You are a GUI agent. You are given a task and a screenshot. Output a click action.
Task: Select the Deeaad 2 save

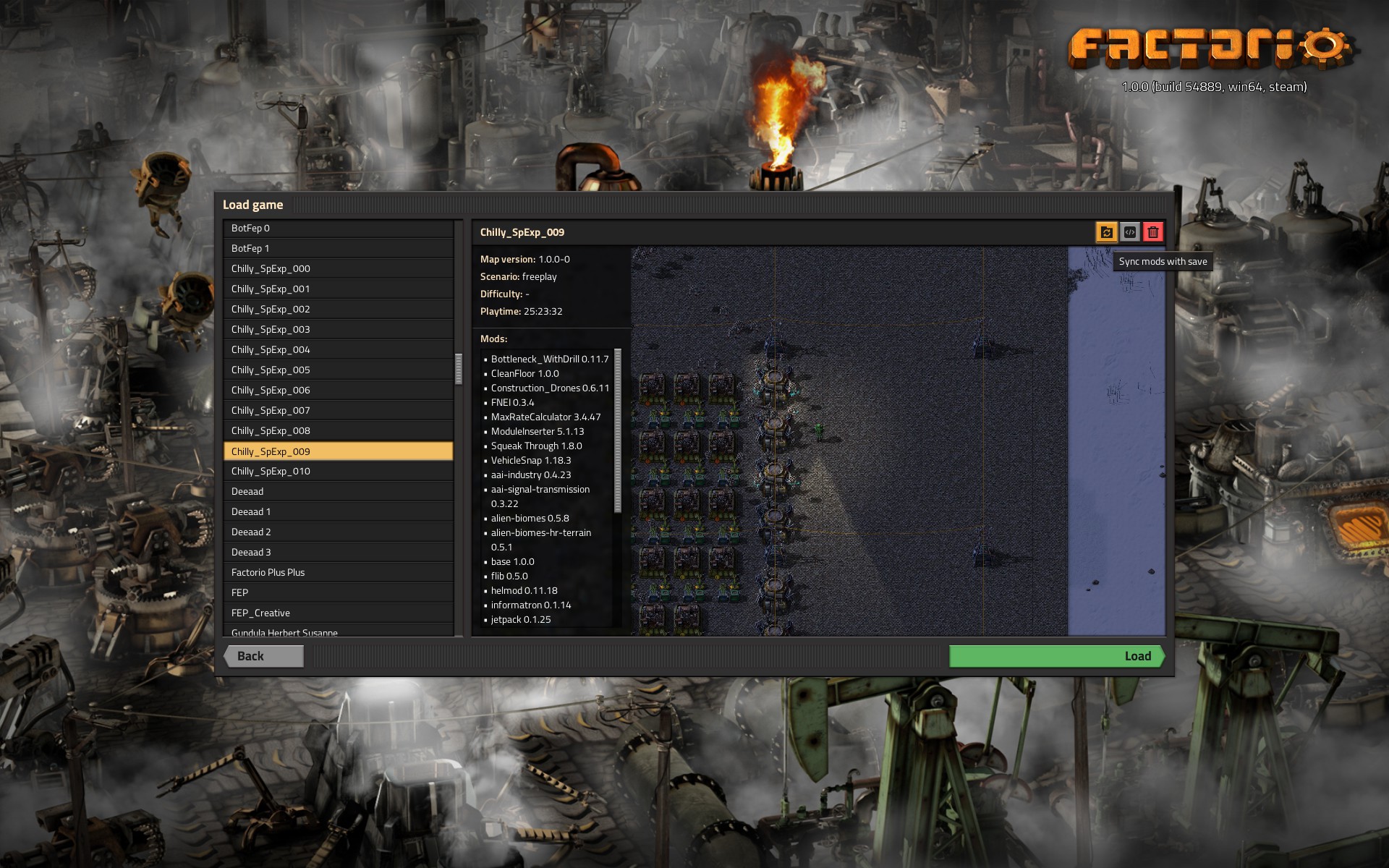pyautogui.click(x=339, y=532)
